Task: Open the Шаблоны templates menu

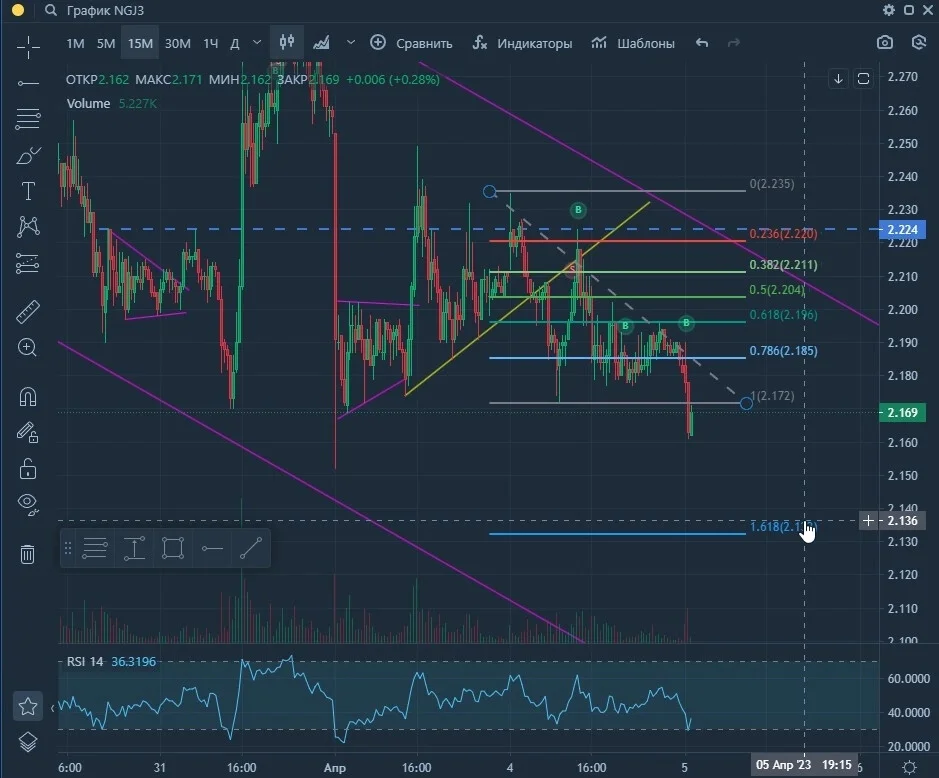Action: pyautogui.click(x=633, y=43)
